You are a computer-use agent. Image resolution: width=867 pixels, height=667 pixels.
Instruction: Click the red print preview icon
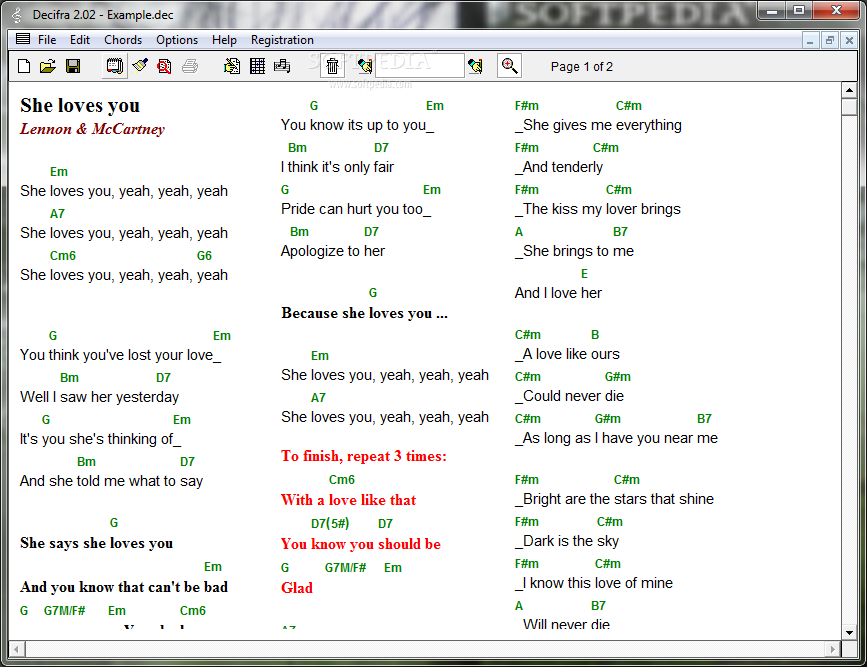(164, 66)
